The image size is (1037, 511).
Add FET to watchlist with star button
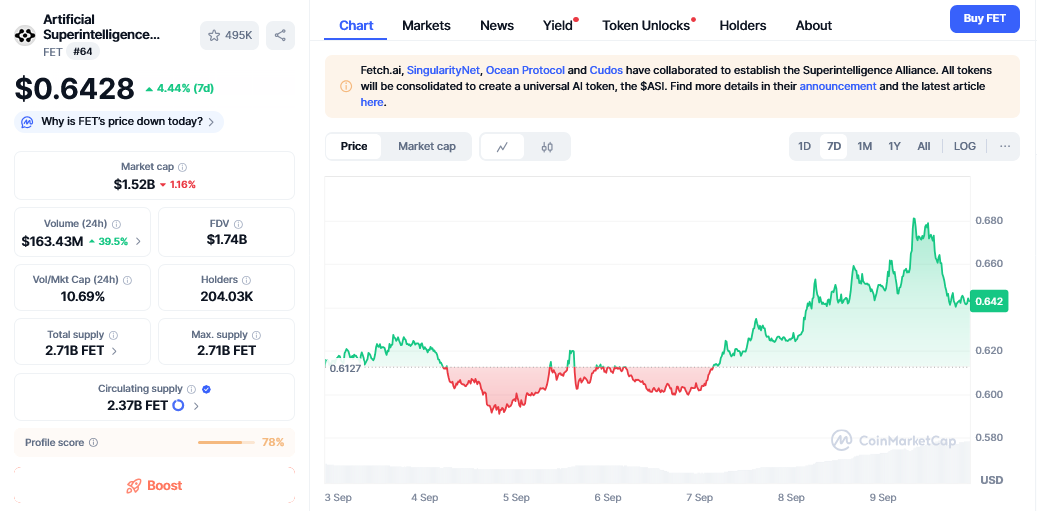click(229, 36)
